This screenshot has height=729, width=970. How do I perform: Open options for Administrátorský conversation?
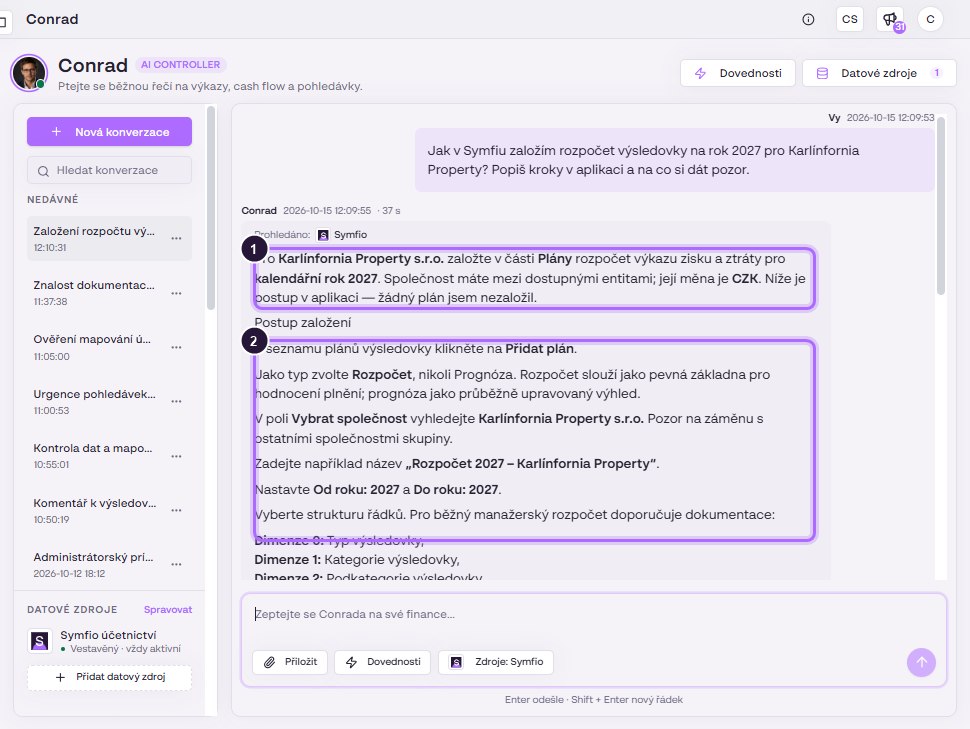pos(176,564)
